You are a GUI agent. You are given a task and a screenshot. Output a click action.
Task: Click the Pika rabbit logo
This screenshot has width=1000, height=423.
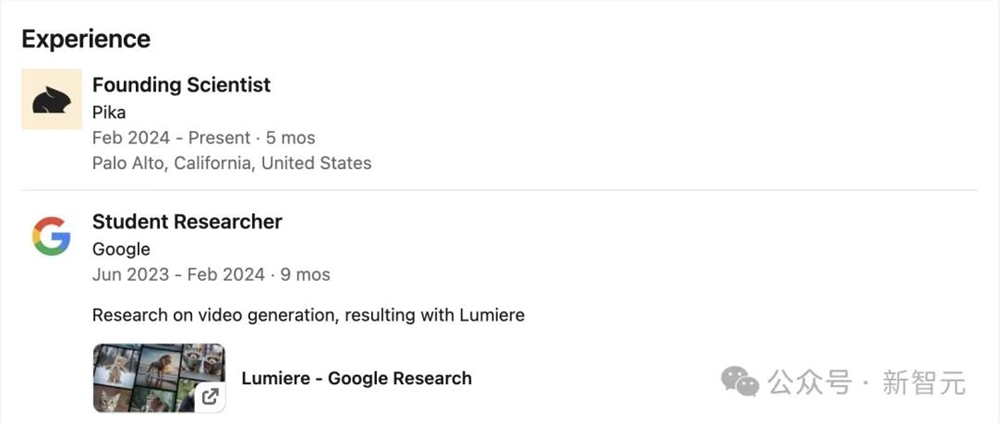[51, 99]
